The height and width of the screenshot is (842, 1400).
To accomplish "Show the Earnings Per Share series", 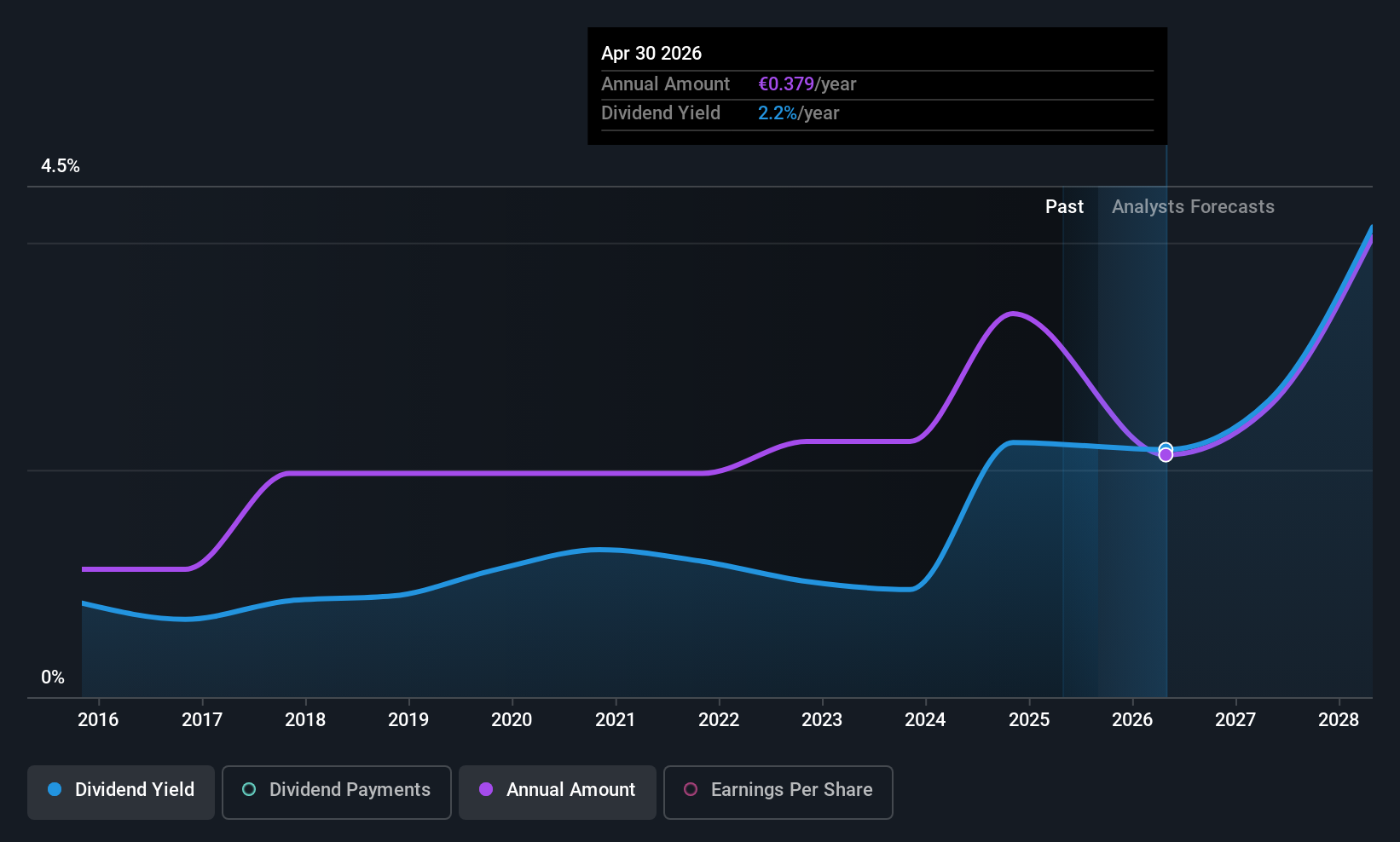I will [x=778, y=793].
